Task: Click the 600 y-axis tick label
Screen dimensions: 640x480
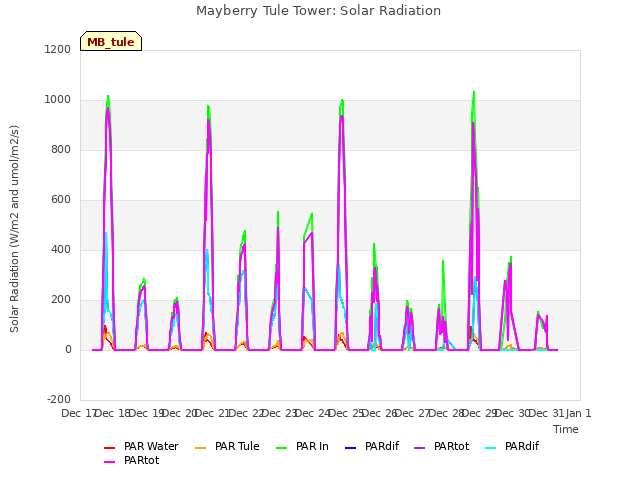Action: pos(61,200)
